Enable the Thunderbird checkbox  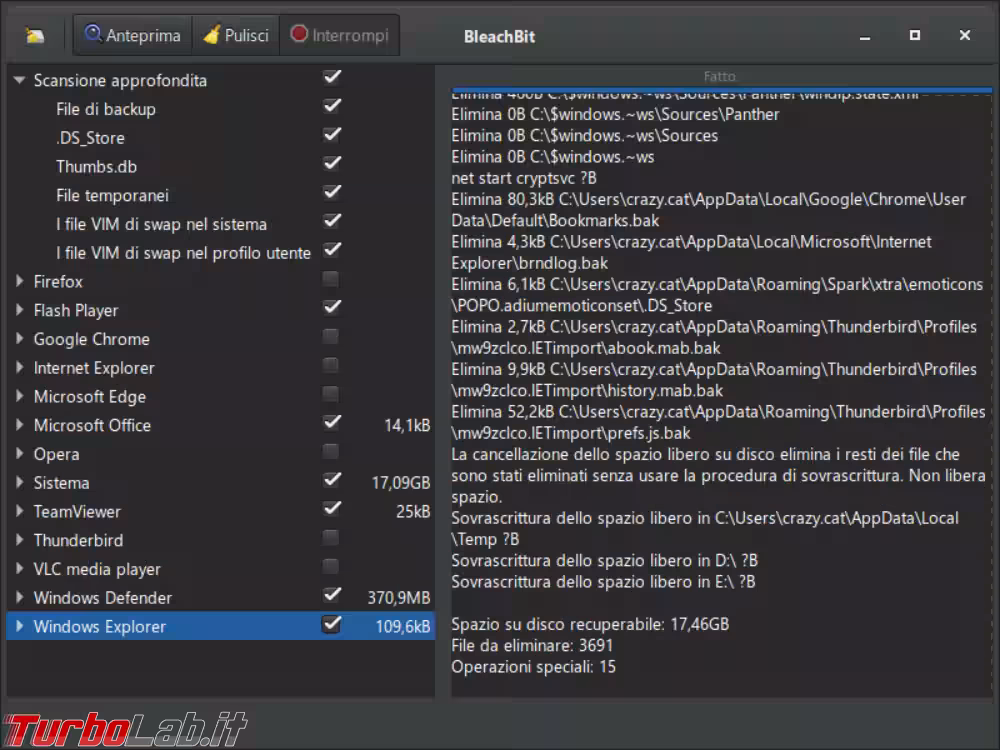(330, 538)
